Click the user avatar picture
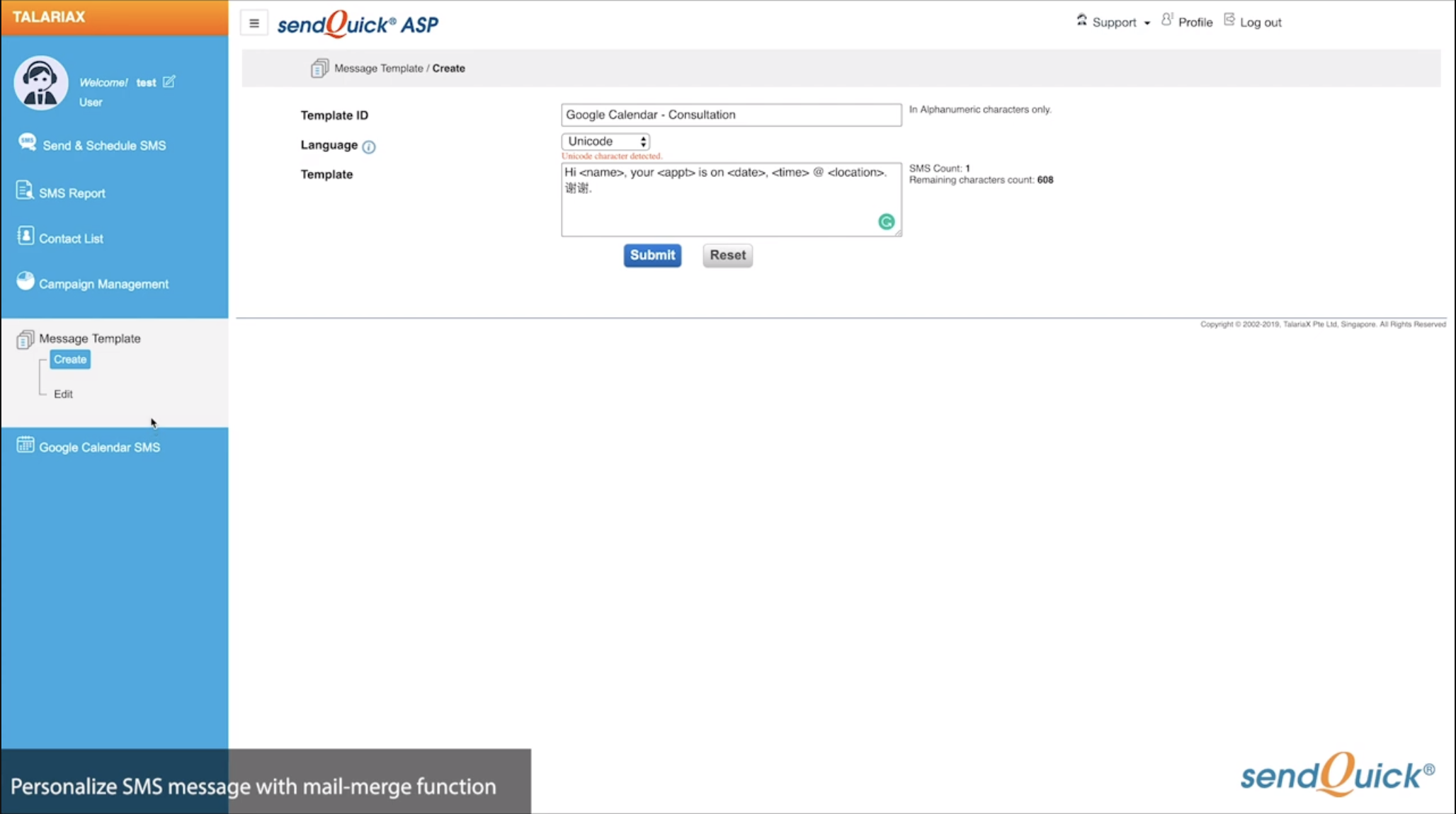The height and width of the screenshot is (814, 1456). click(x=41, y=83)
